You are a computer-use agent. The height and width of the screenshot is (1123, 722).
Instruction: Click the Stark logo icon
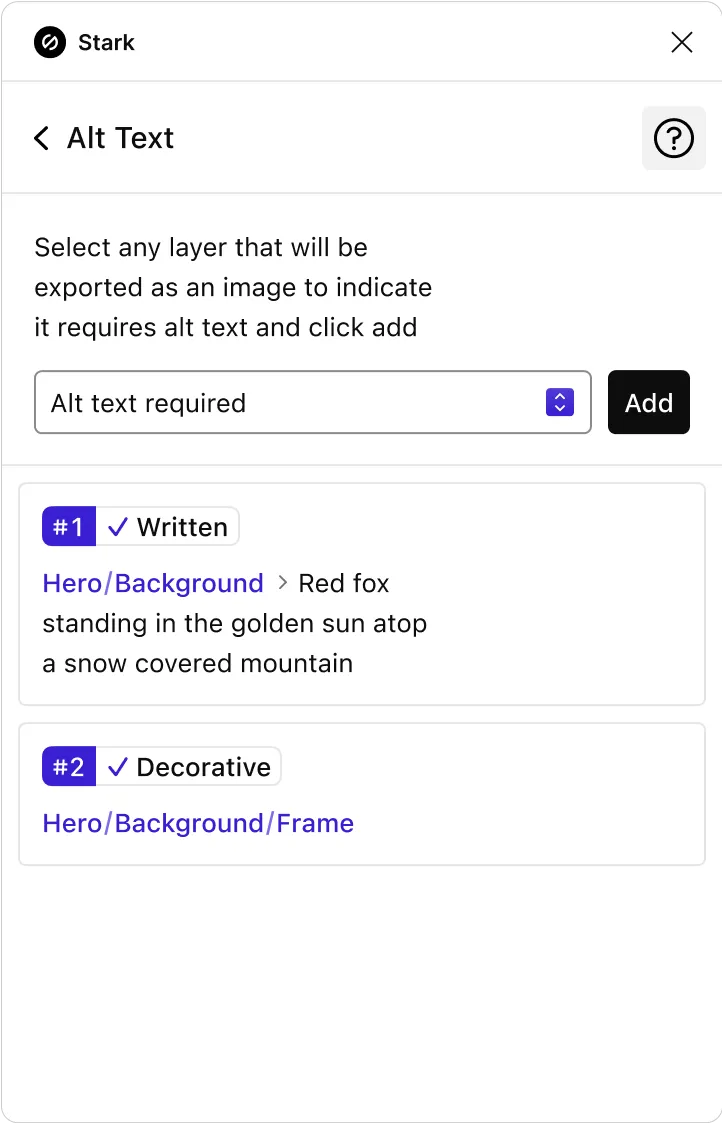[x=49, y=42]
